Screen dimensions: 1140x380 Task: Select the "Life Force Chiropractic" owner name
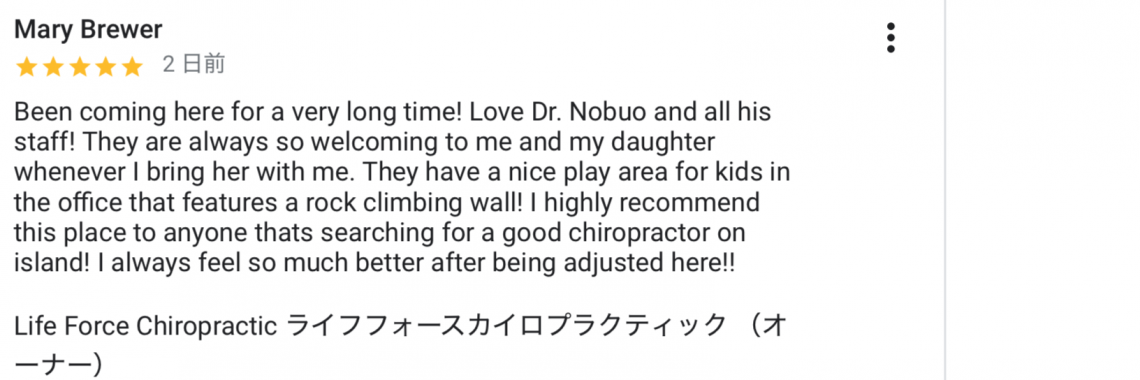coord(145,326)
